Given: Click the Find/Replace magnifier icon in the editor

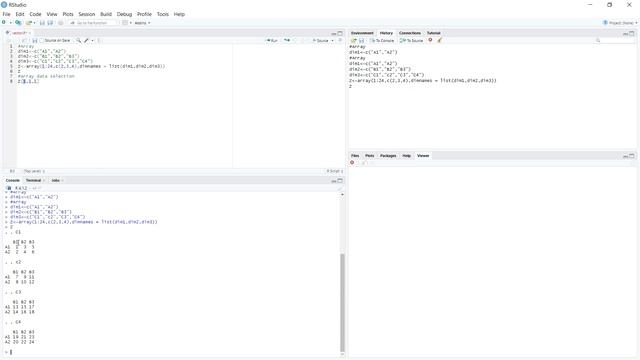Looking at the screenshot, I should tap(78, 40).
